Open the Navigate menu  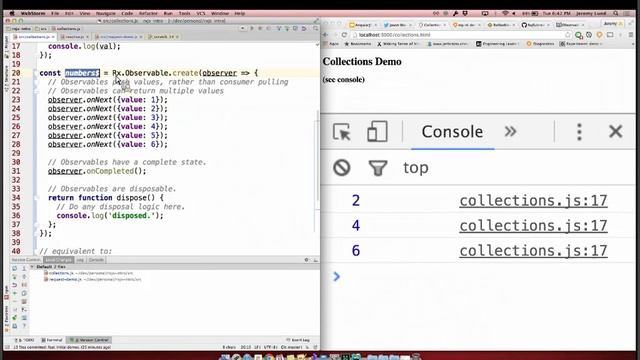(x=106, y=13)
